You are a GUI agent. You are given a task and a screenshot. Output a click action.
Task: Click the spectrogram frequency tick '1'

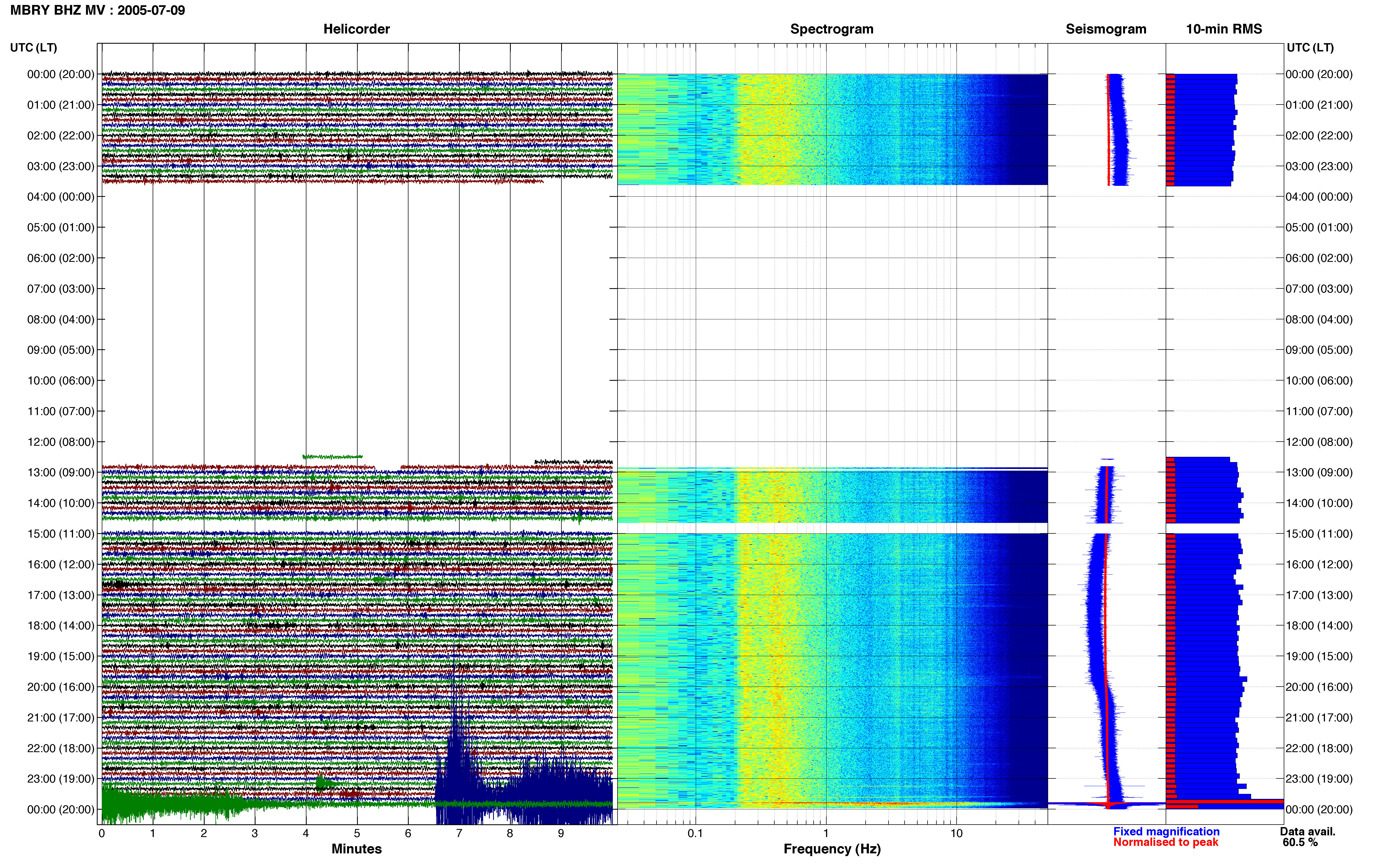(x=826, y=833)
